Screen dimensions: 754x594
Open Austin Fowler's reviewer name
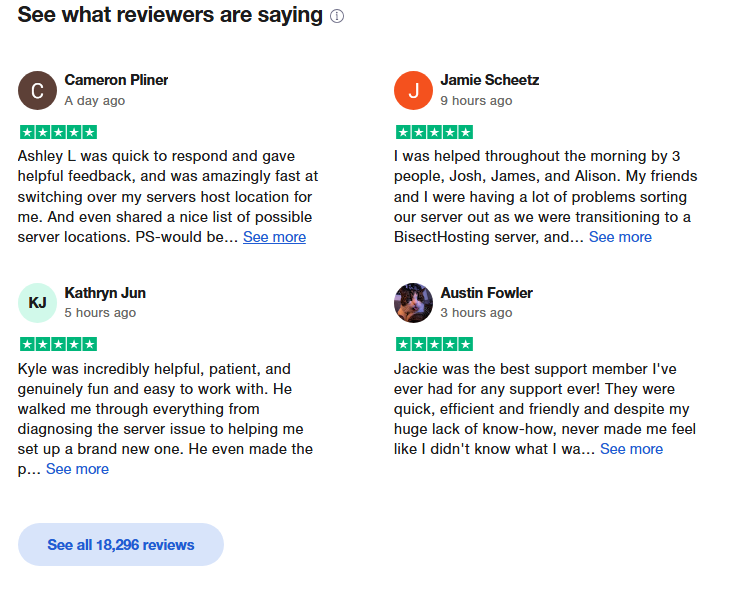click(x=486, y=293)
